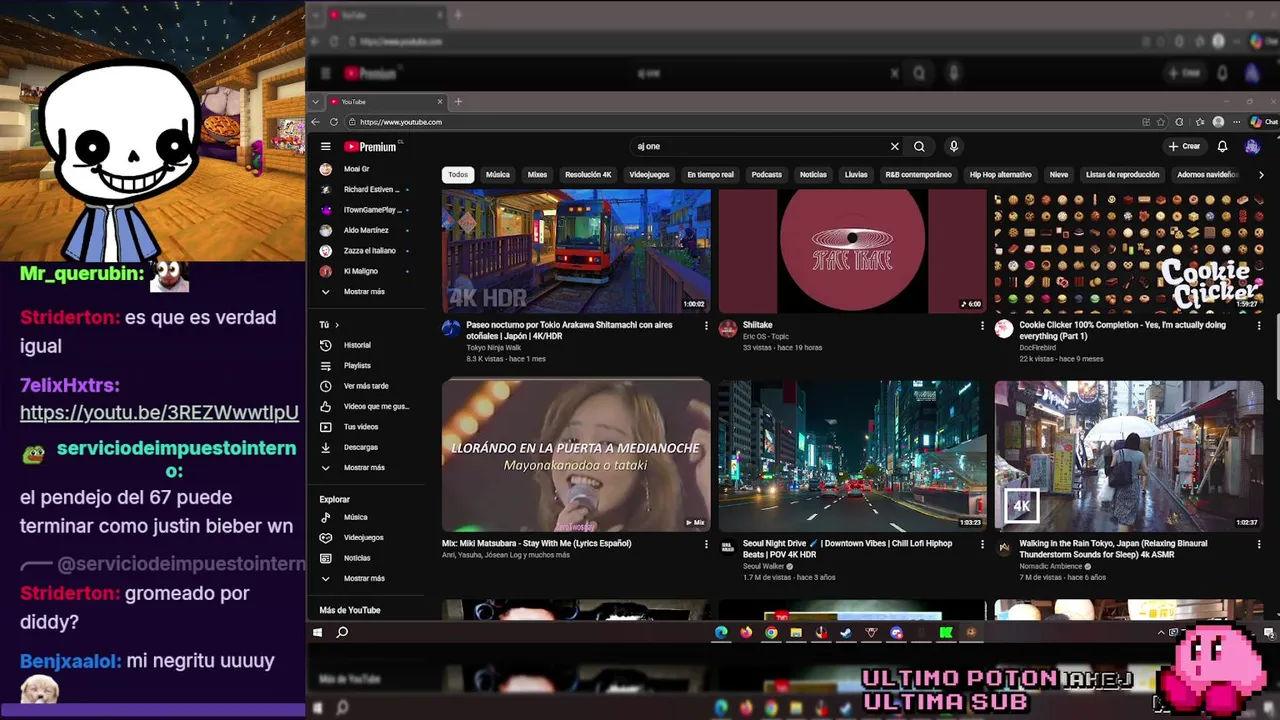Select the Hip Hop alternativo chip
This screenshot has height=720, width=1280.
point(1000,175)
